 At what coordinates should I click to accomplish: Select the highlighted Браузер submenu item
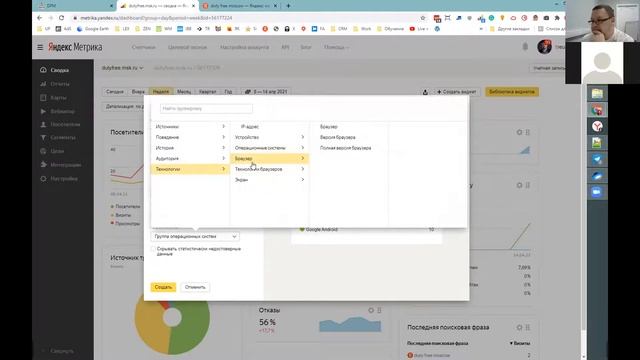click(269, 158)
